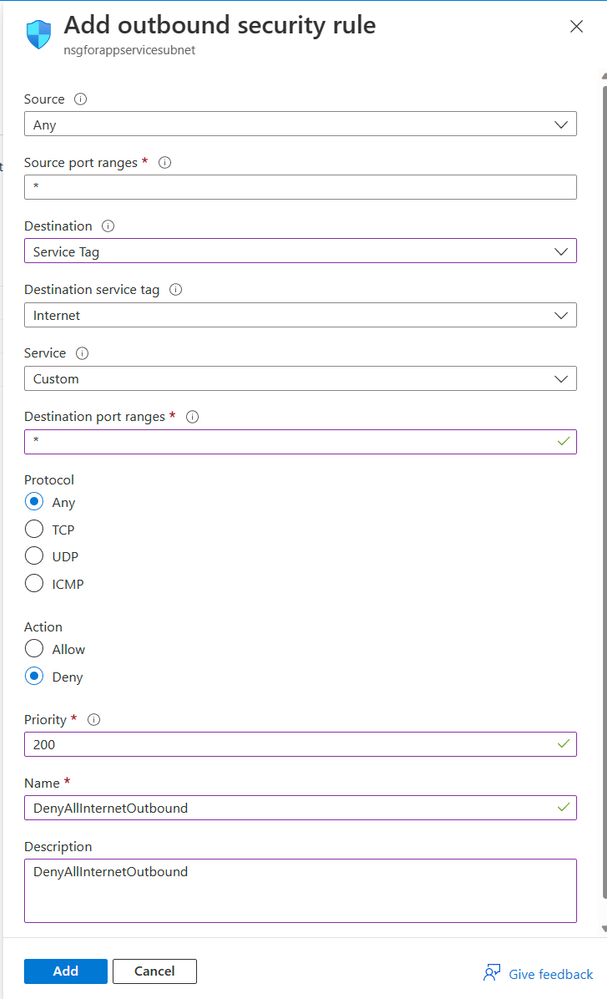Click the Give feedback icon
This screenshot has height=999, width=607.
point(491,973)
